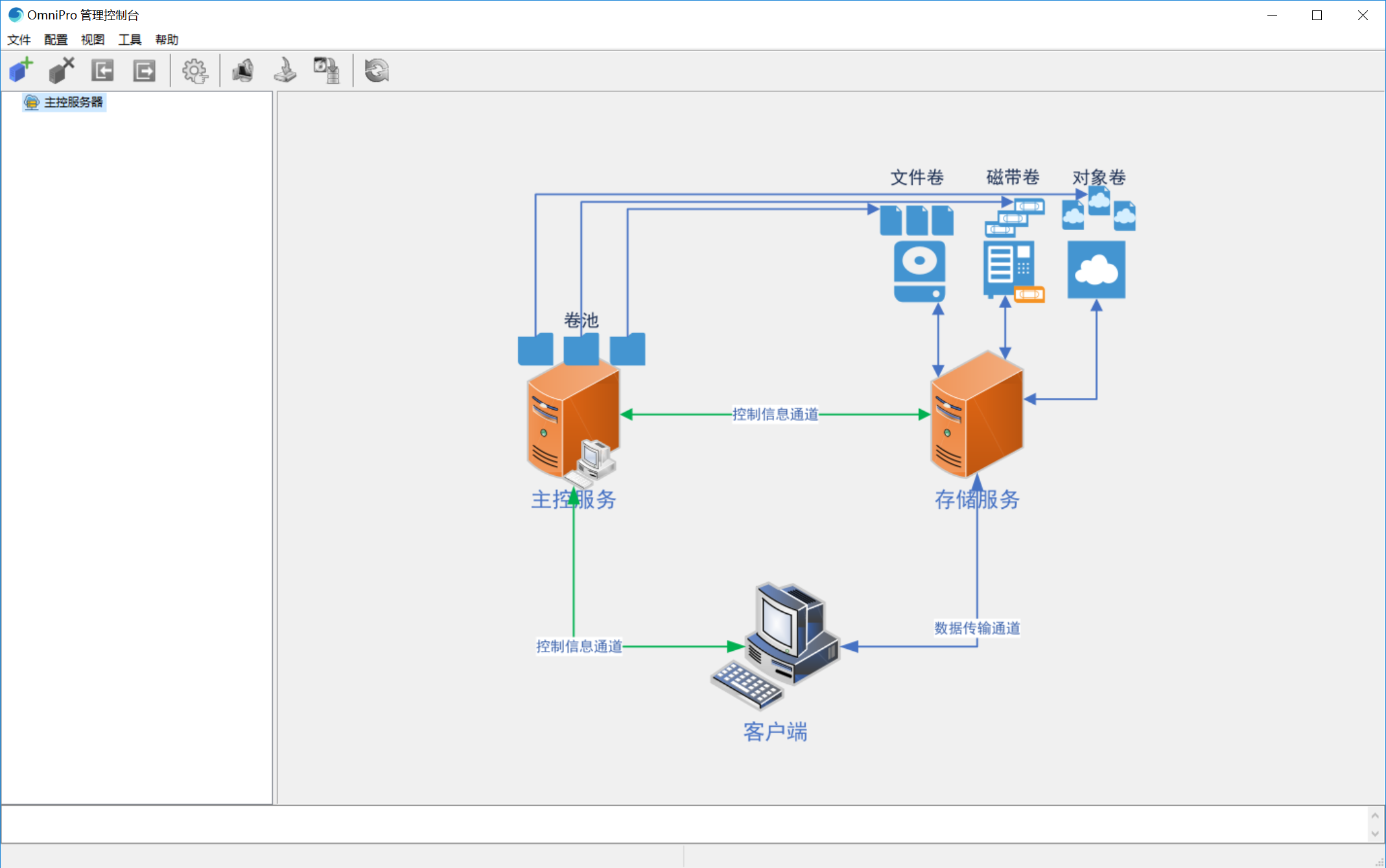The image size is (1386, 868).
Task: Click the log panel scroll up arrow
Action: point(1375,815)
